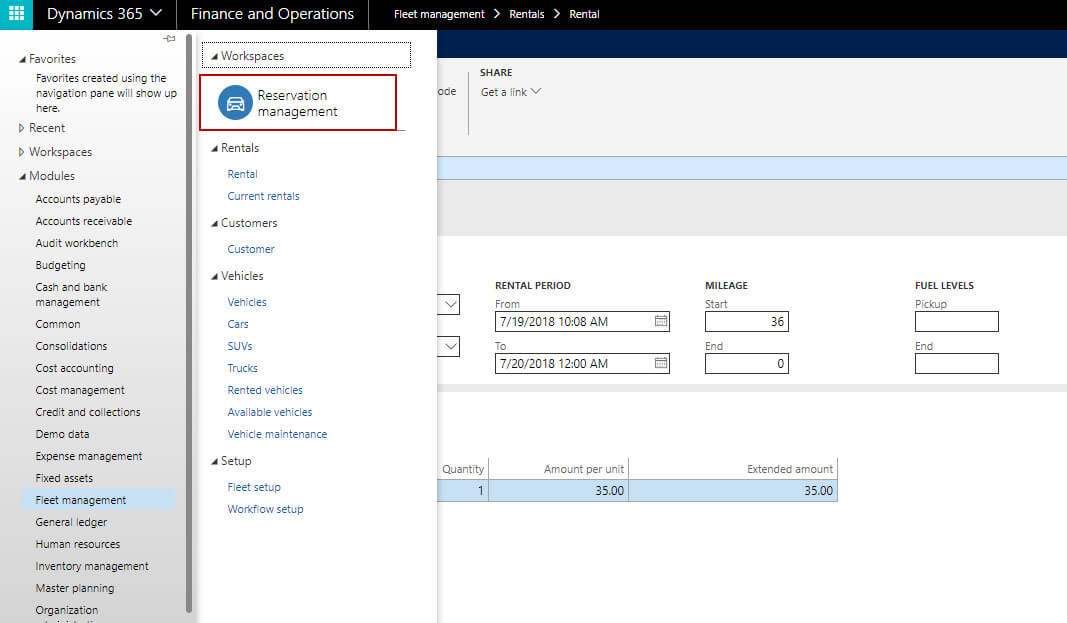
Task: Click Mileage End field
Action: click(746, 363)
